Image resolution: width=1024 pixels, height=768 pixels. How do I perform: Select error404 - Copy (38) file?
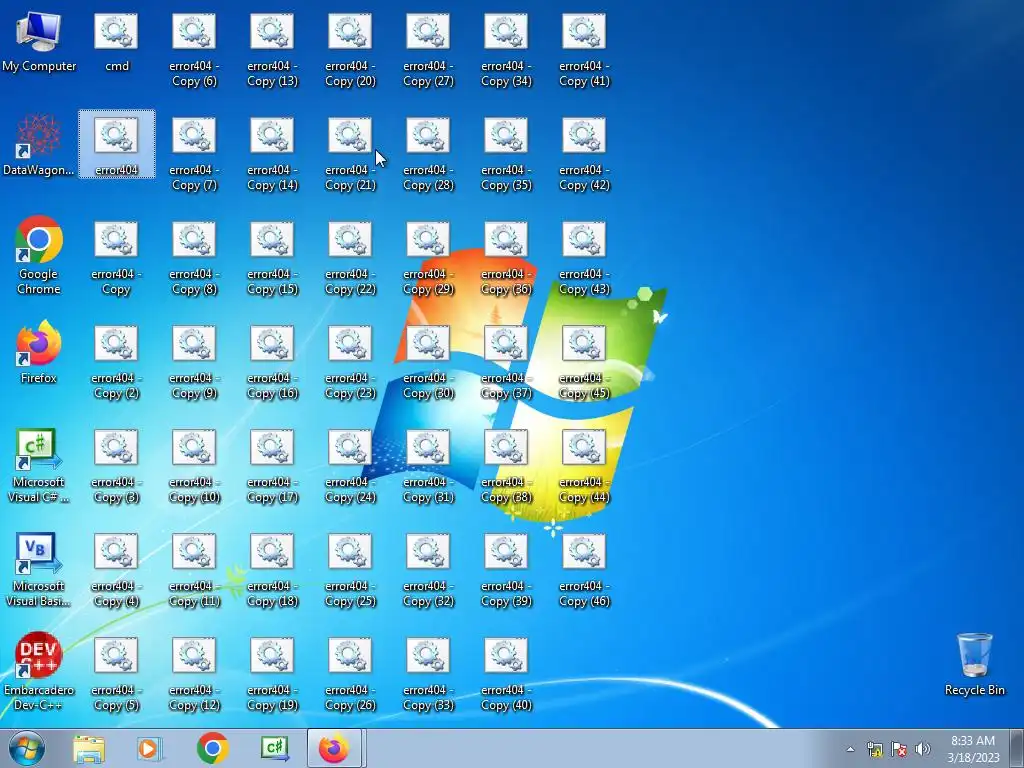506,466
